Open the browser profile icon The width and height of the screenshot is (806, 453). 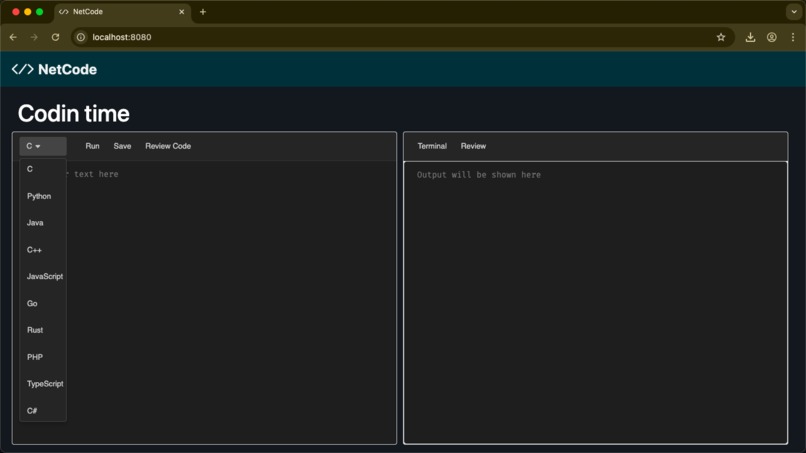click(x=772, y=37)
